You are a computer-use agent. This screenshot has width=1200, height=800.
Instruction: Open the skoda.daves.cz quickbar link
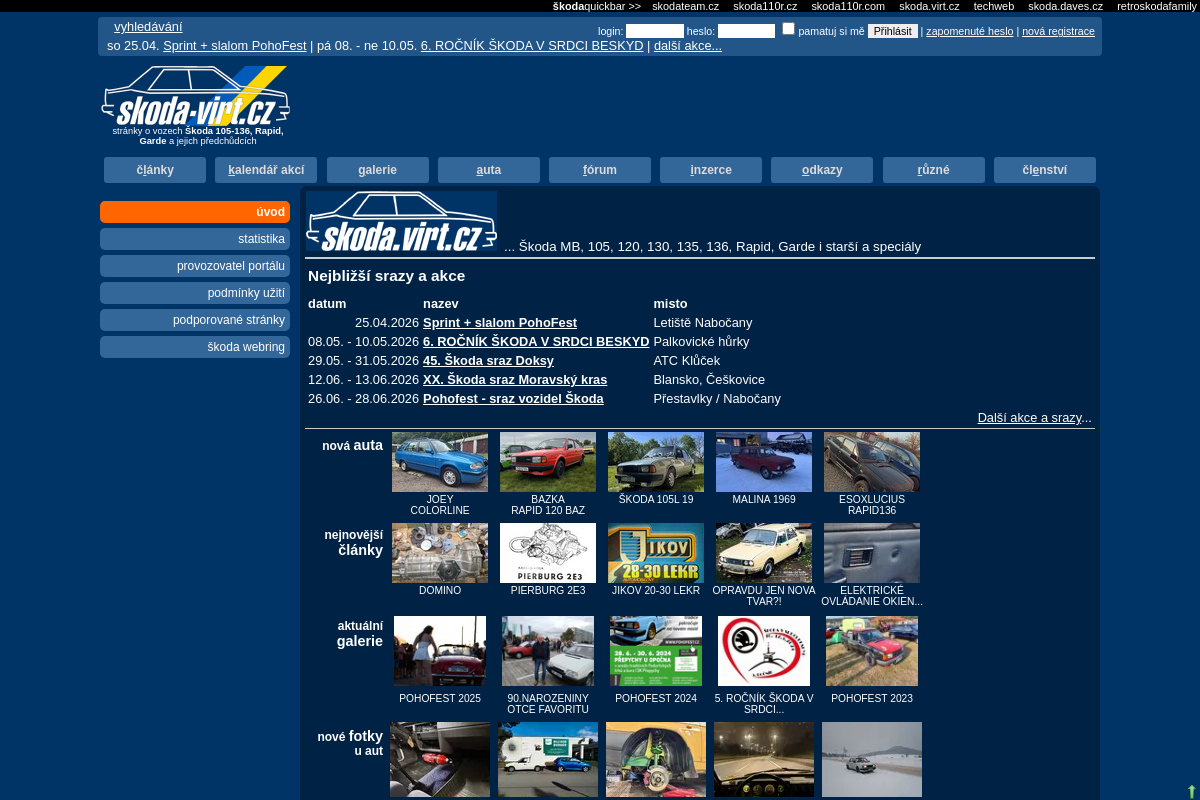(1065, 6)
